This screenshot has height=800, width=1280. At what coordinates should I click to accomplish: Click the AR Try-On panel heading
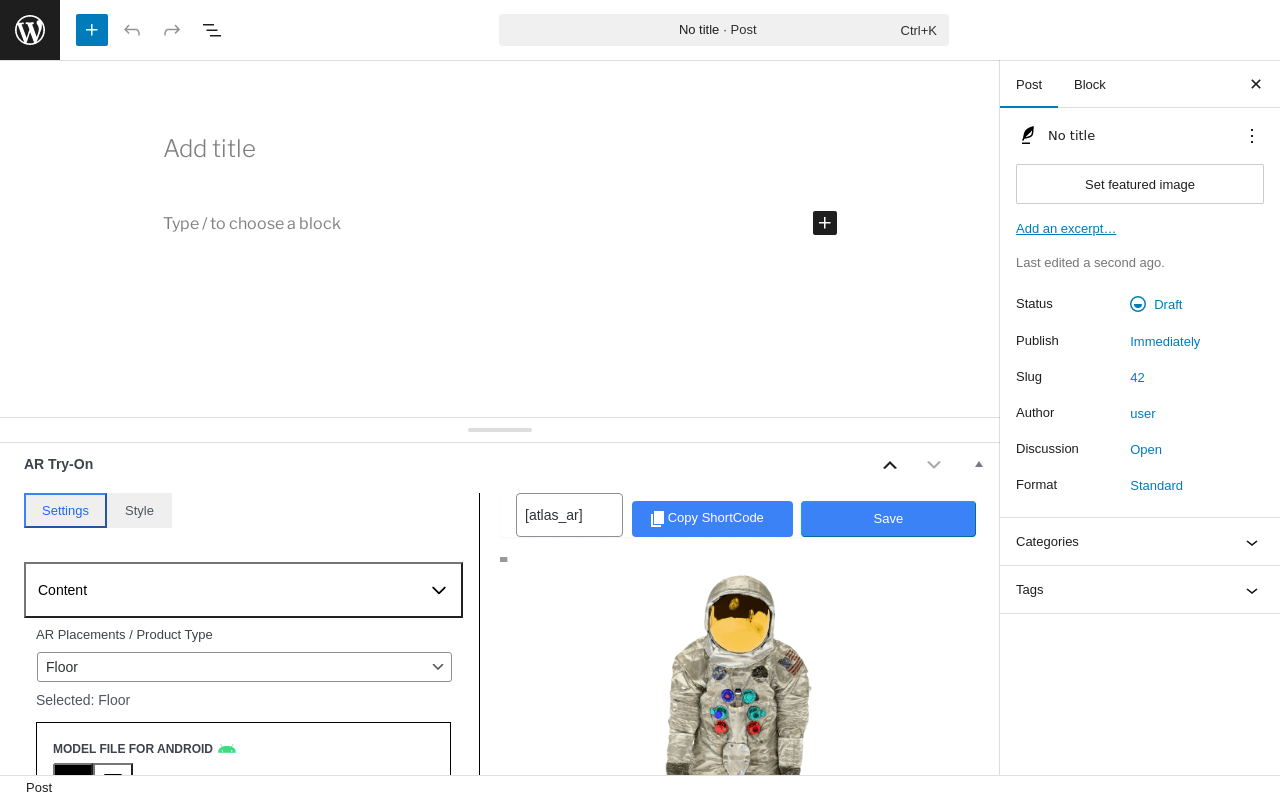(58, 464)
